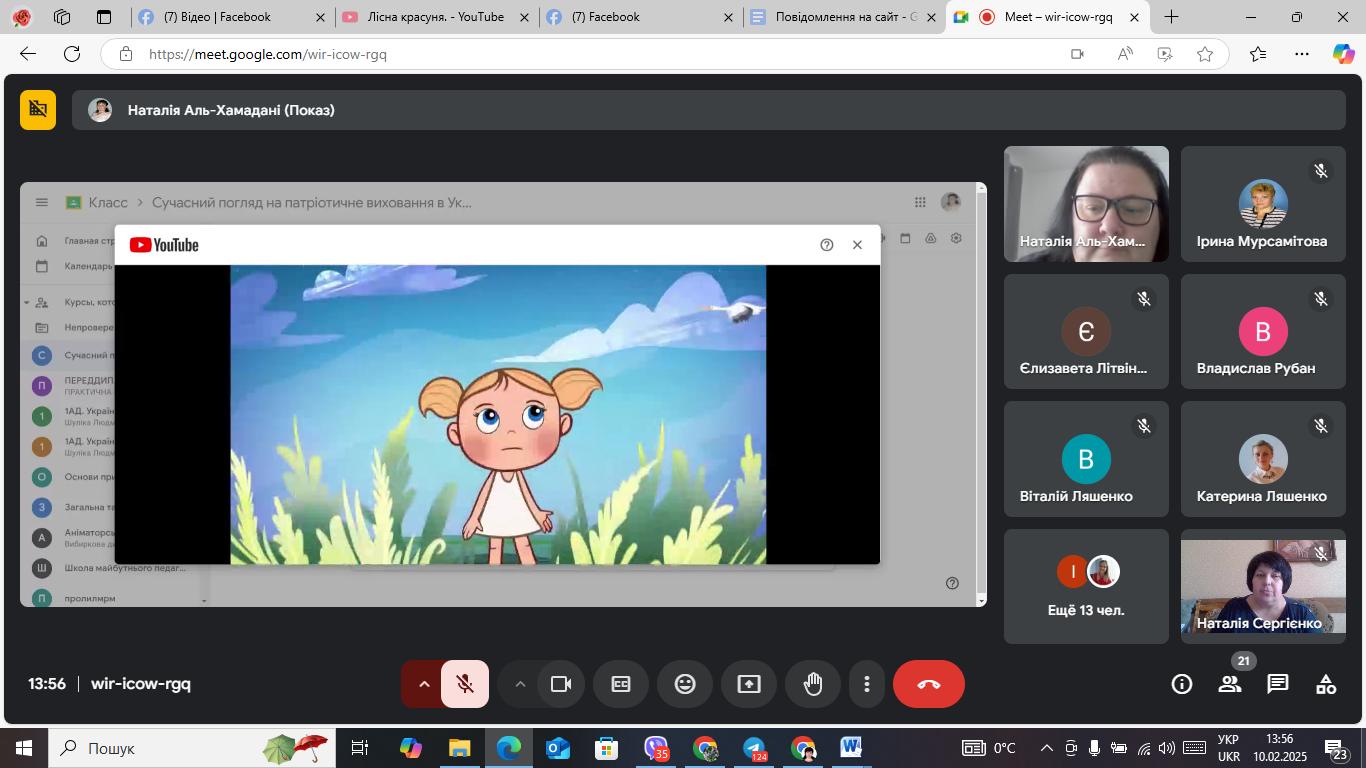Open the Windows Start menu
1366x768 pixels.
coord(23,748)
